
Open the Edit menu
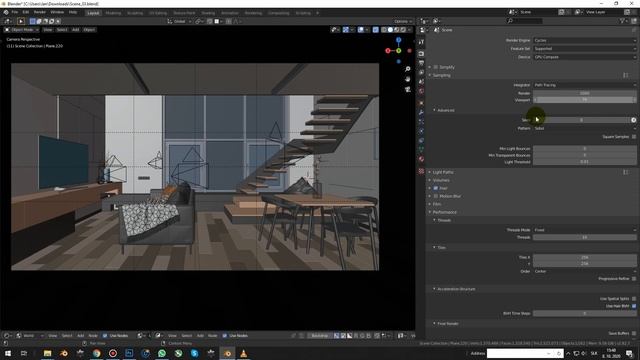click(26, 13)
